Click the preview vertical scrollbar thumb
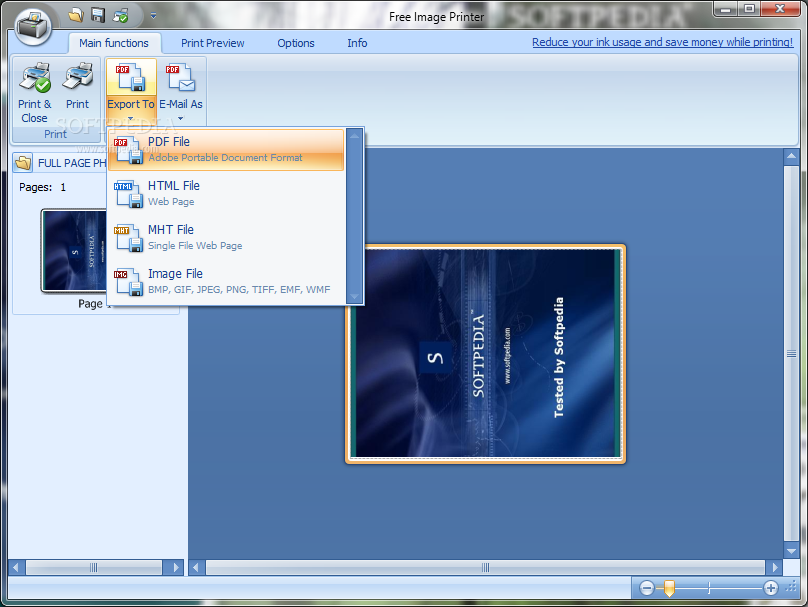 click(792, 353)
